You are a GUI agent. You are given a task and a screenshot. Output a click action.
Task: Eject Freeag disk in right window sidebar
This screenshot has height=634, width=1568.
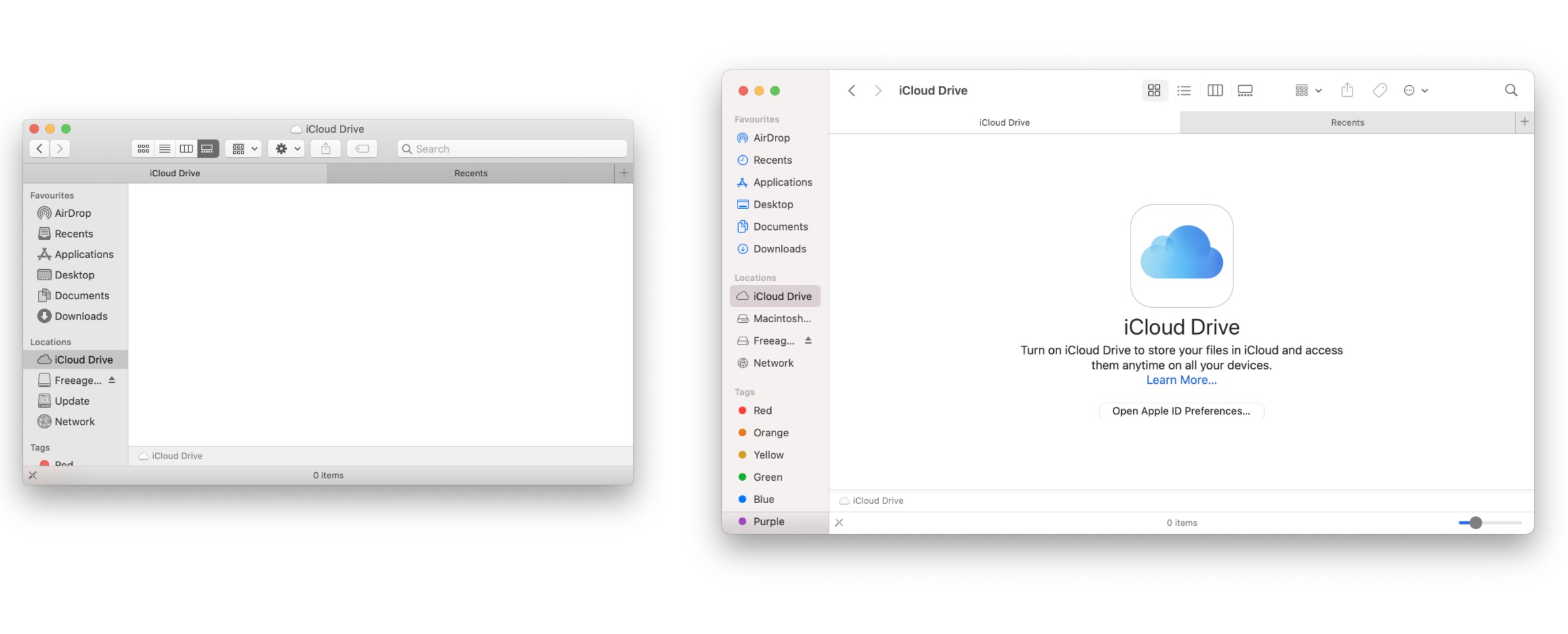tap(808, 341)
